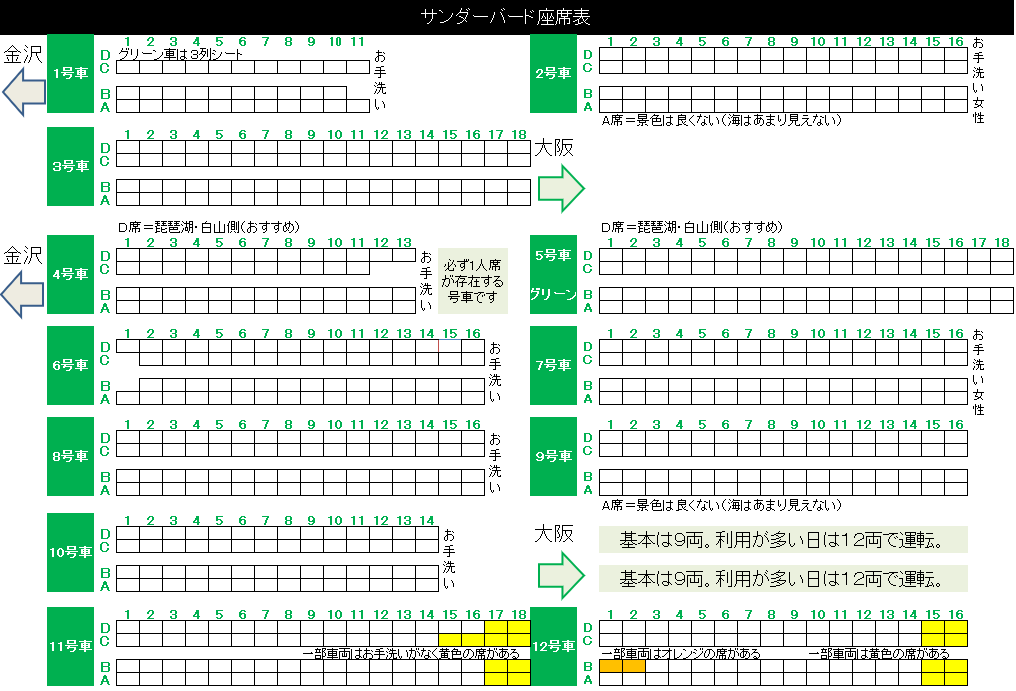Image resolution: width=1016 pixels, height=691 pixels.
Task: Click the A席＝景色は良くない note under 9号車
Action: pyautogui.click(x=721, y=505)
